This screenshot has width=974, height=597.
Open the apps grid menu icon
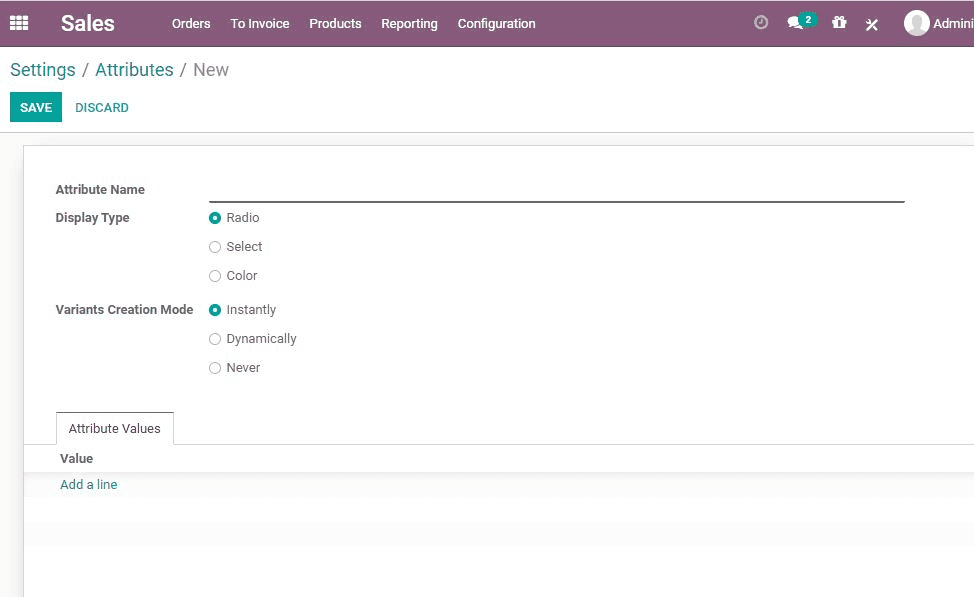pos(19,23)
